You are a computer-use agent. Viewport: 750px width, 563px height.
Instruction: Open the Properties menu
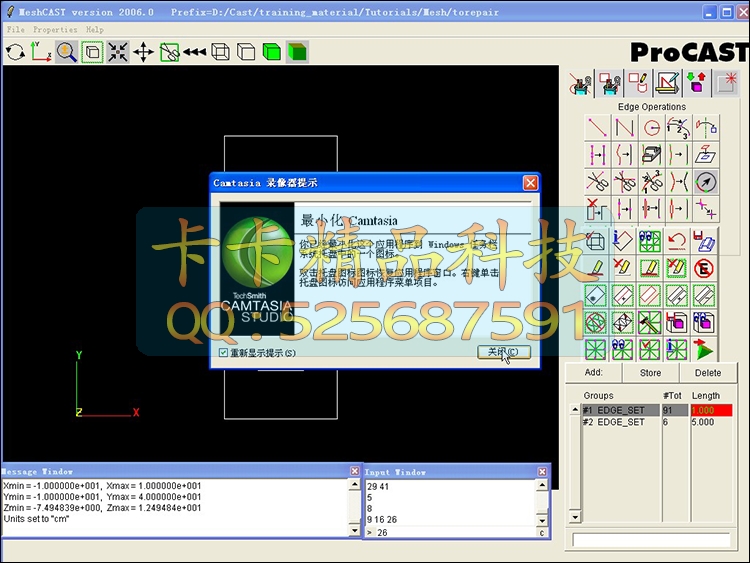coord(55,30)
